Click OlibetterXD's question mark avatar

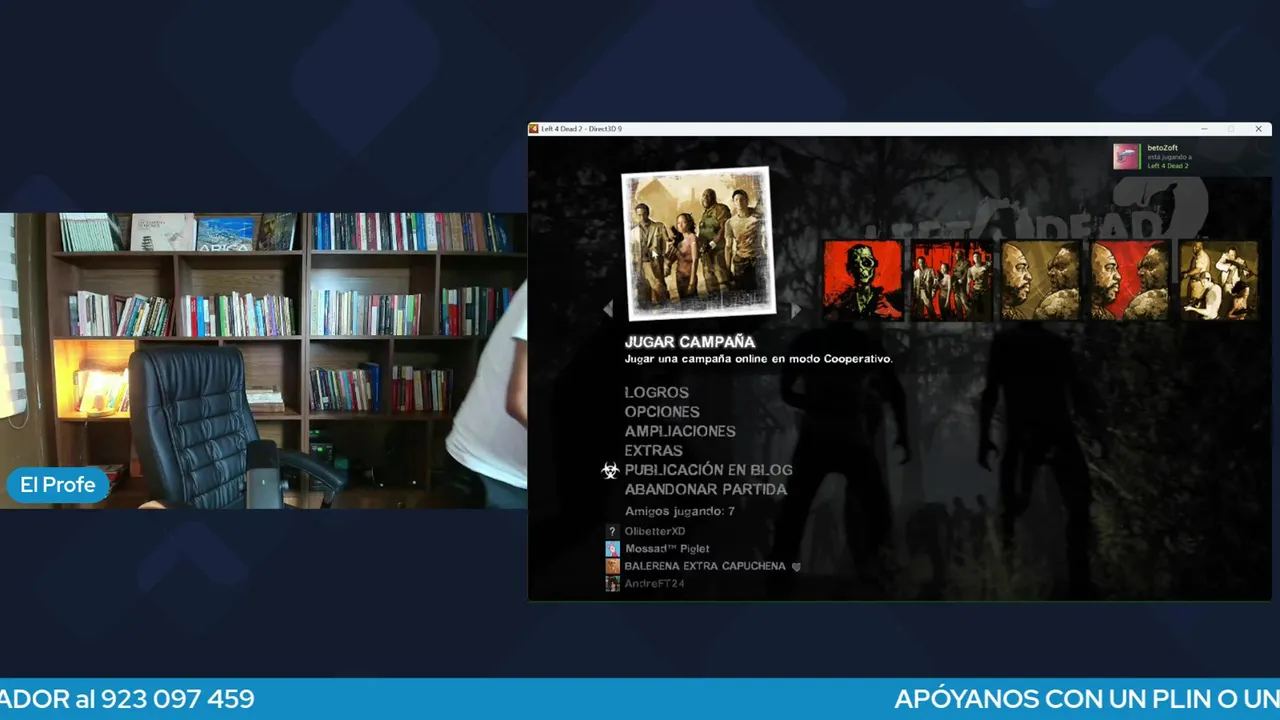(612, 531)
